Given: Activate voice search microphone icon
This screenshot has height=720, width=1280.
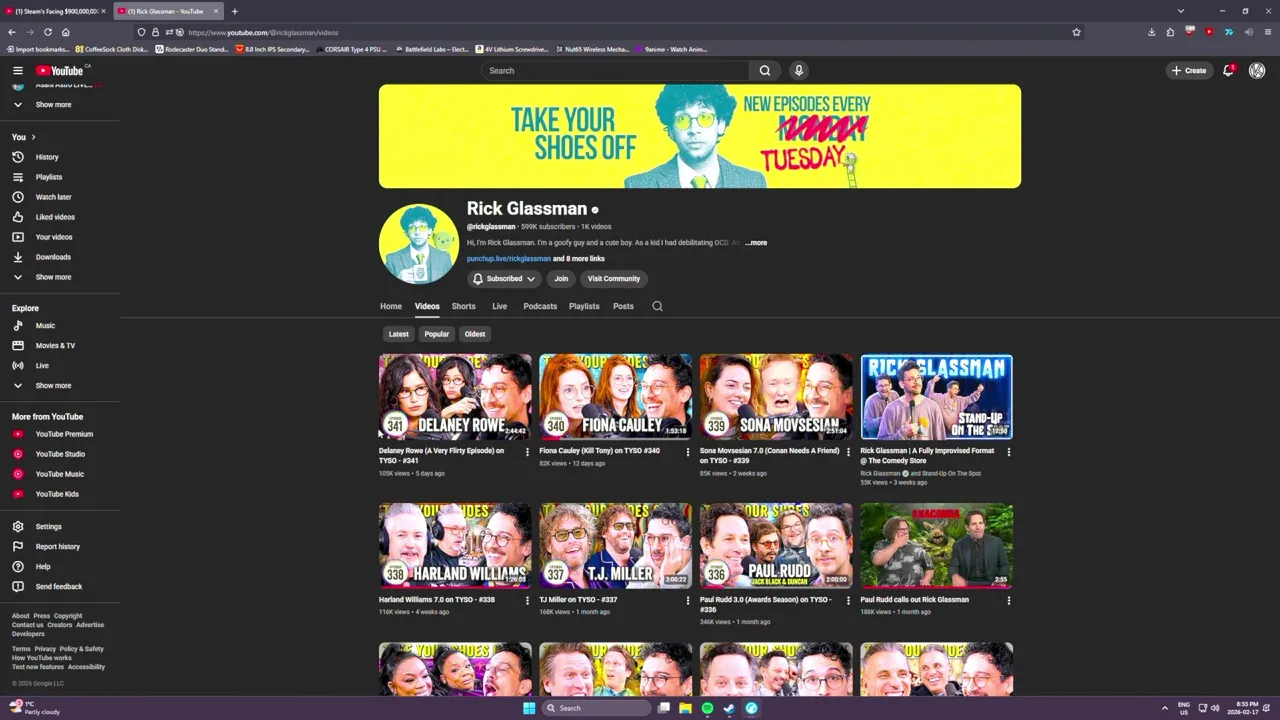Looking at the screenshot, I should point(798,70).
